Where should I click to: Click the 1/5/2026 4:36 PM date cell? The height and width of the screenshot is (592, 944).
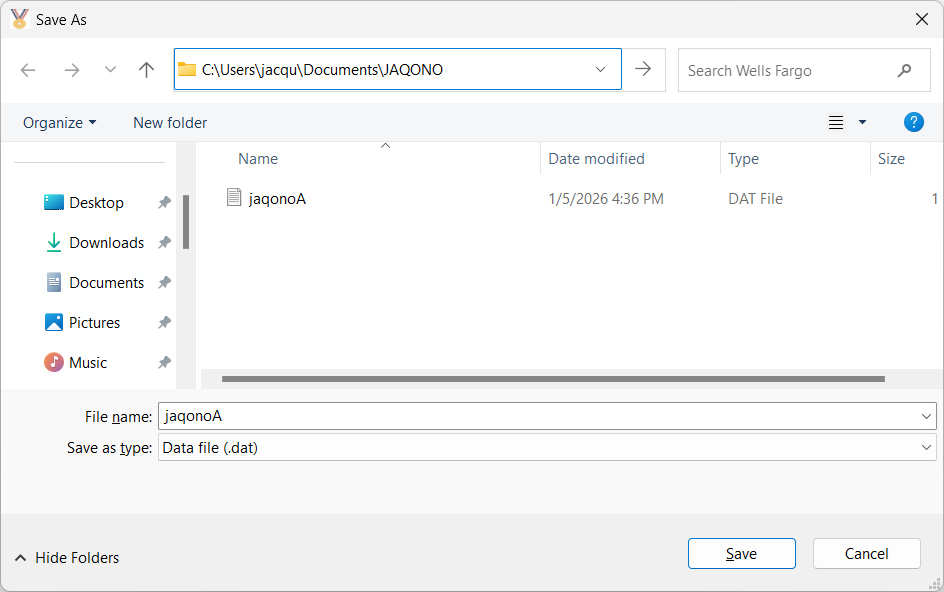606,199
